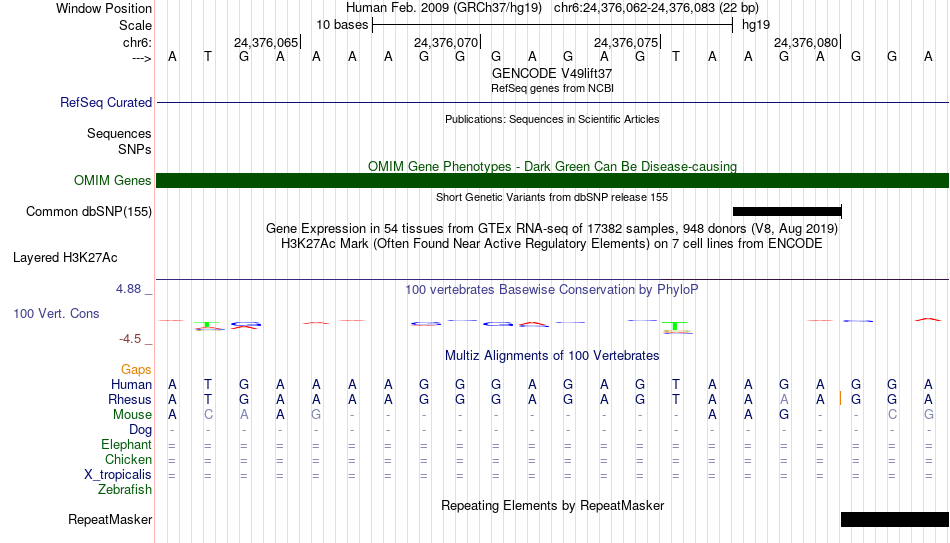
Task: Click the Chicken species label
Action: coord(128,460)
